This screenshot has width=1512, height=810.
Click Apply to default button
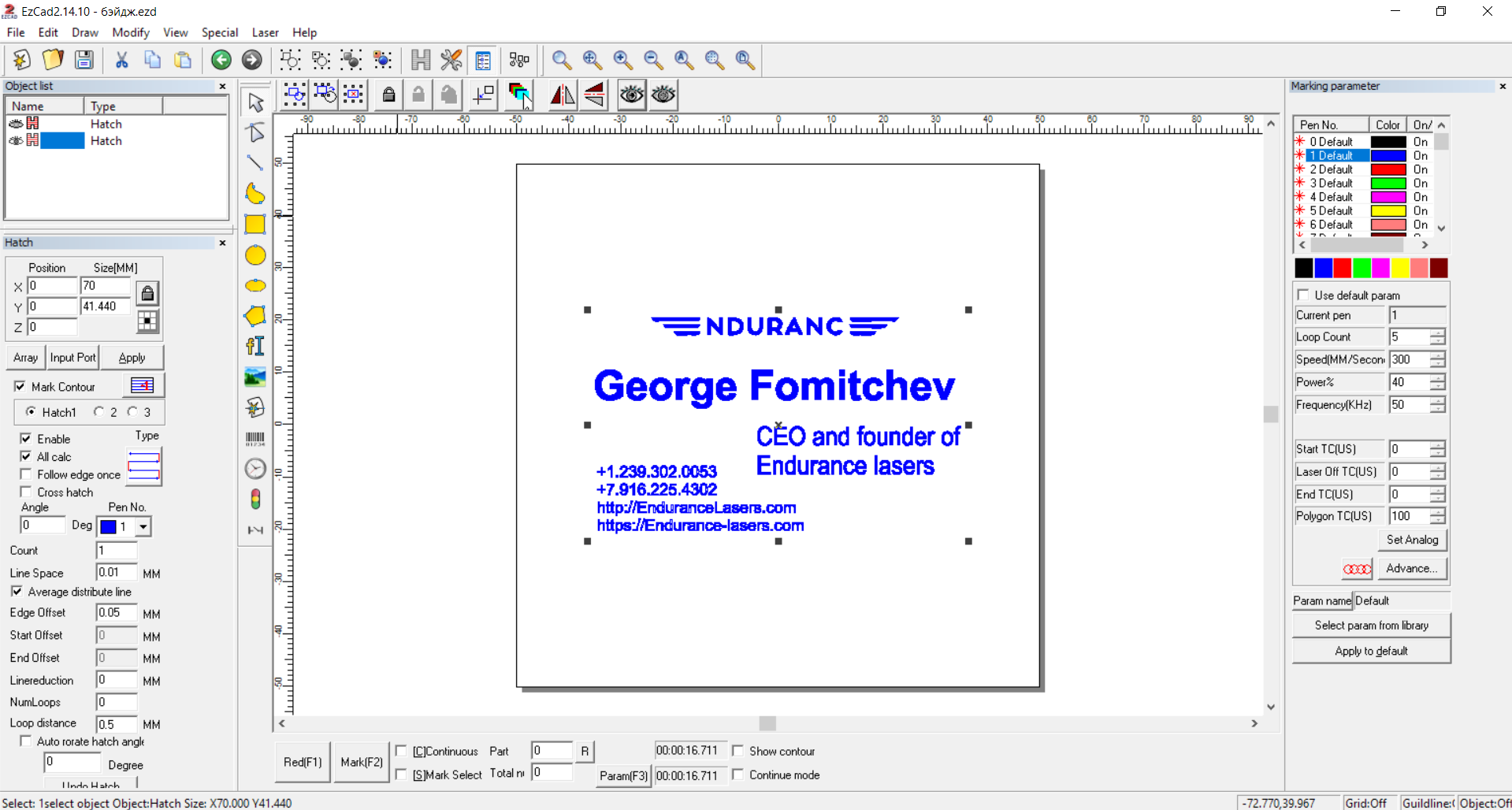point(1371,652)
